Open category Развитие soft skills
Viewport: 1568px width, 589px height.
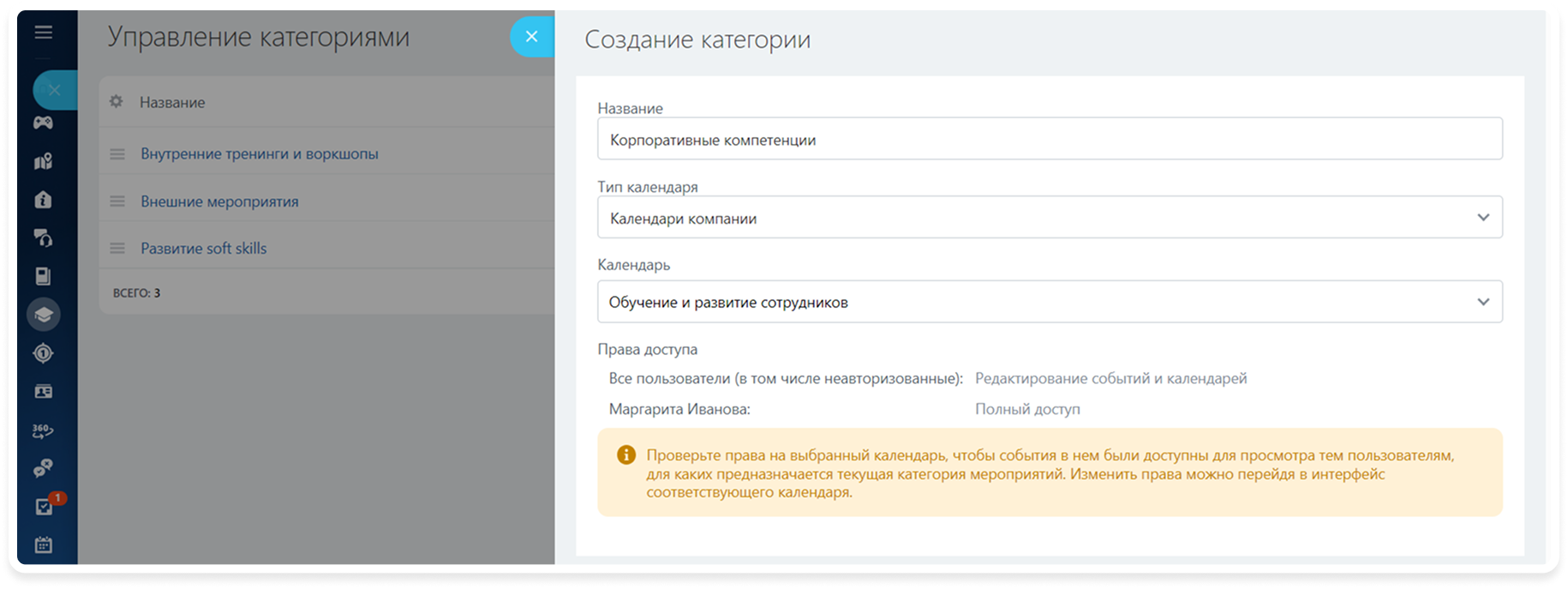204,249
